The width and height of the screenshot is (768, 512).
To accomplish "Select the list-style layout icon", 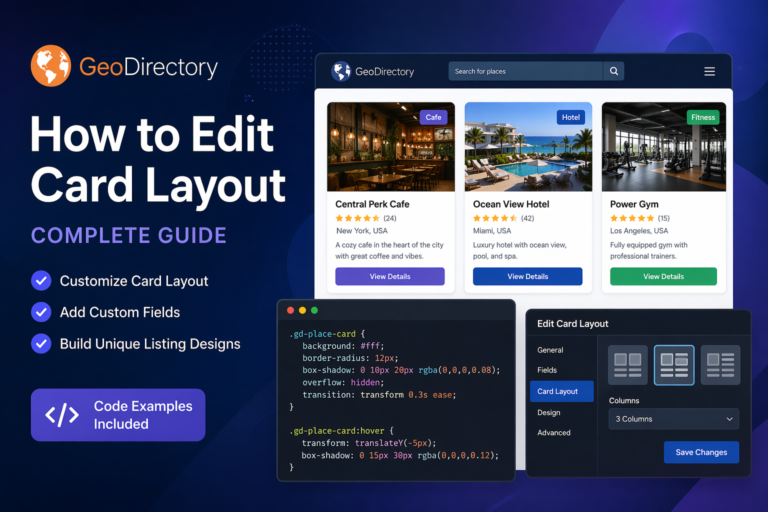I will (720, 365).
